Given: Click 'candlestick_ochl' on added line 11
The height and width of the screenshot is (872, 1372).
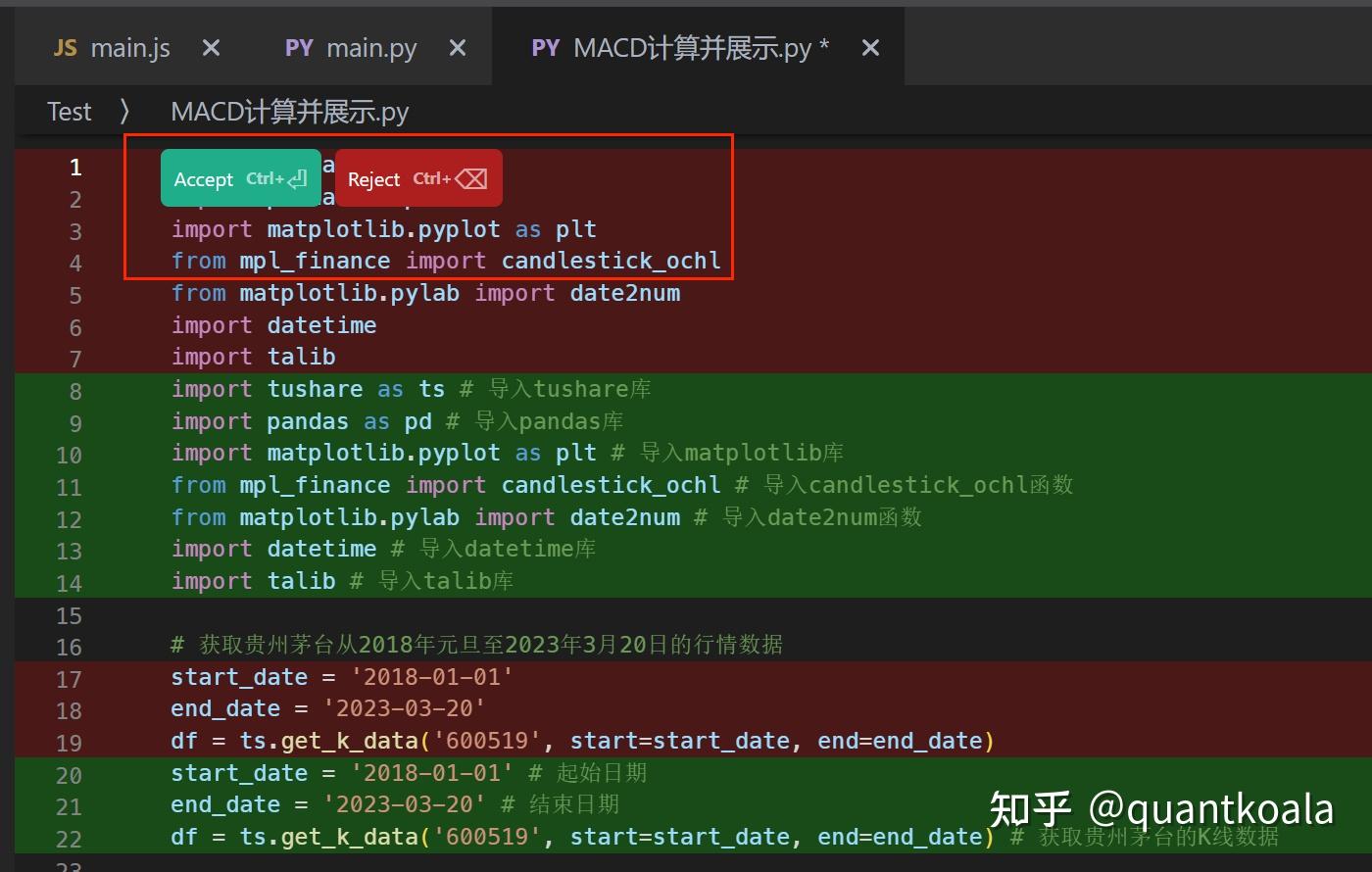Looking at the screenshot, I should pos(612,485).
